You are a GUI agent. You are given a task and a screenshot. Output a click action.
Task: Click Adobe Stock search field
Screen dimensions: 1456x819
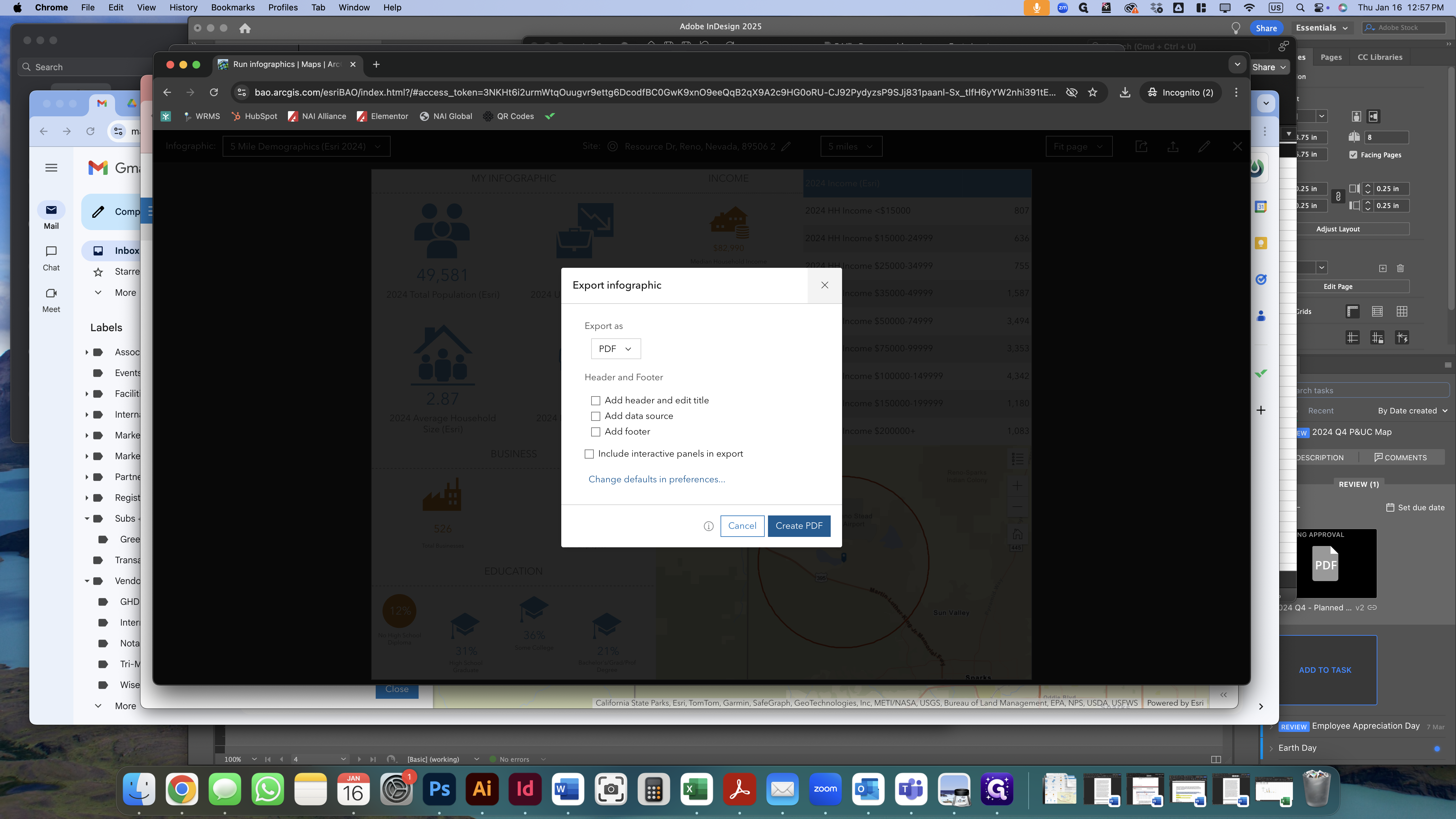click(x=1404, y=28)
